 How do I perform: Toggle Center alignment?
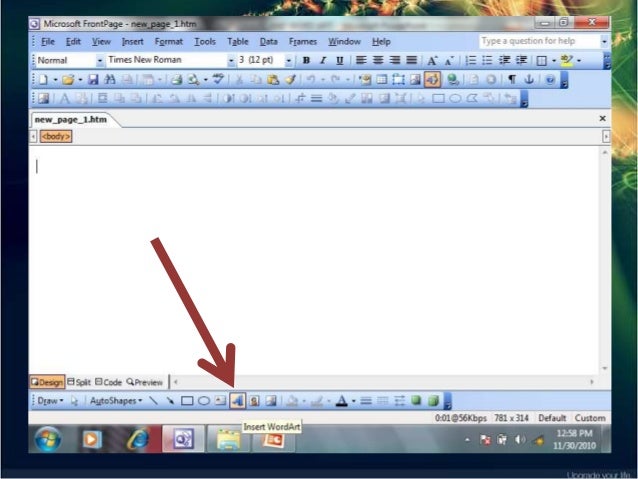tap(378, 61)
